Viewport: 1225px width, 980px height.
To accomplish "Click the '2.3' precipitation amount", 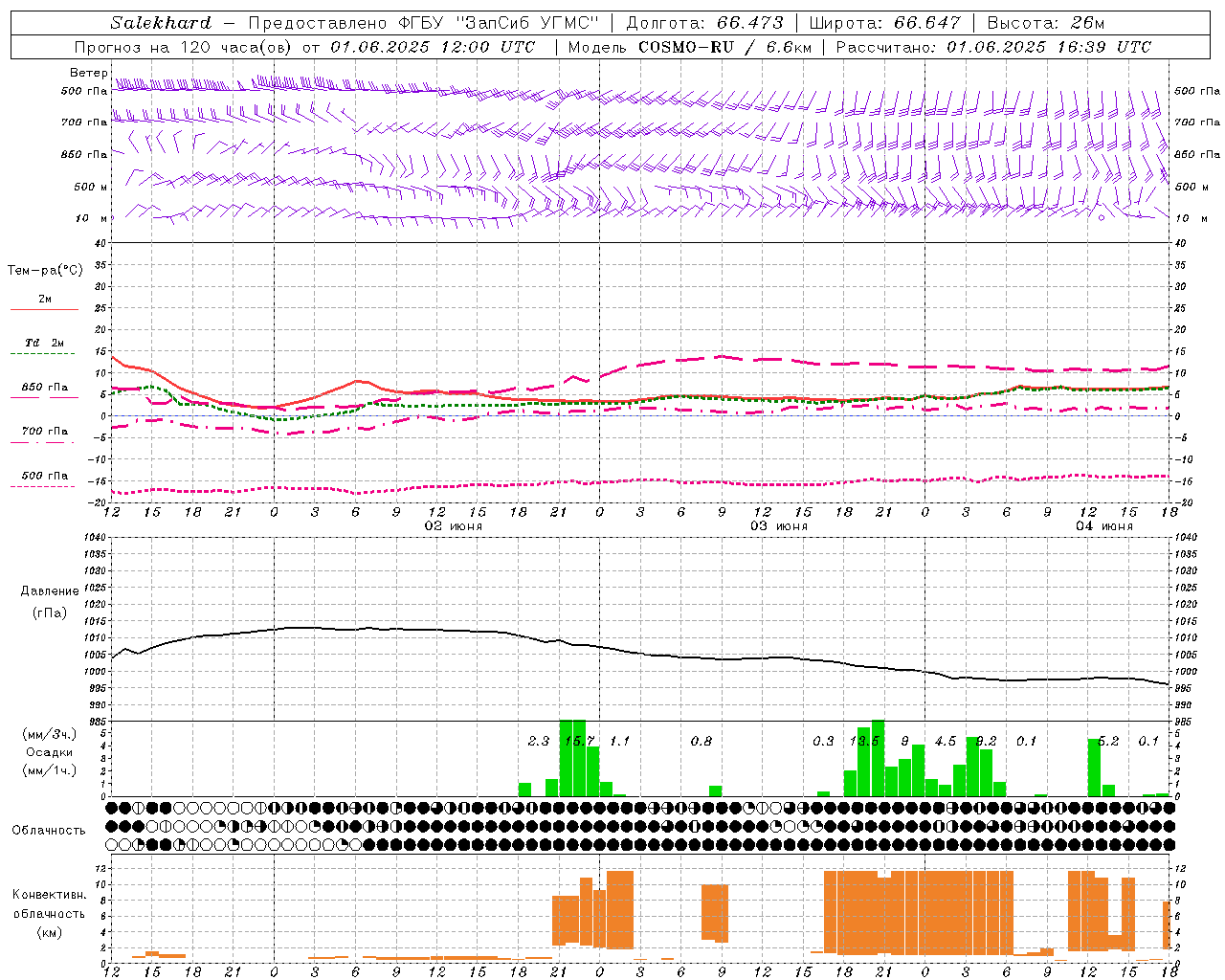I will (x=539, y=741).
